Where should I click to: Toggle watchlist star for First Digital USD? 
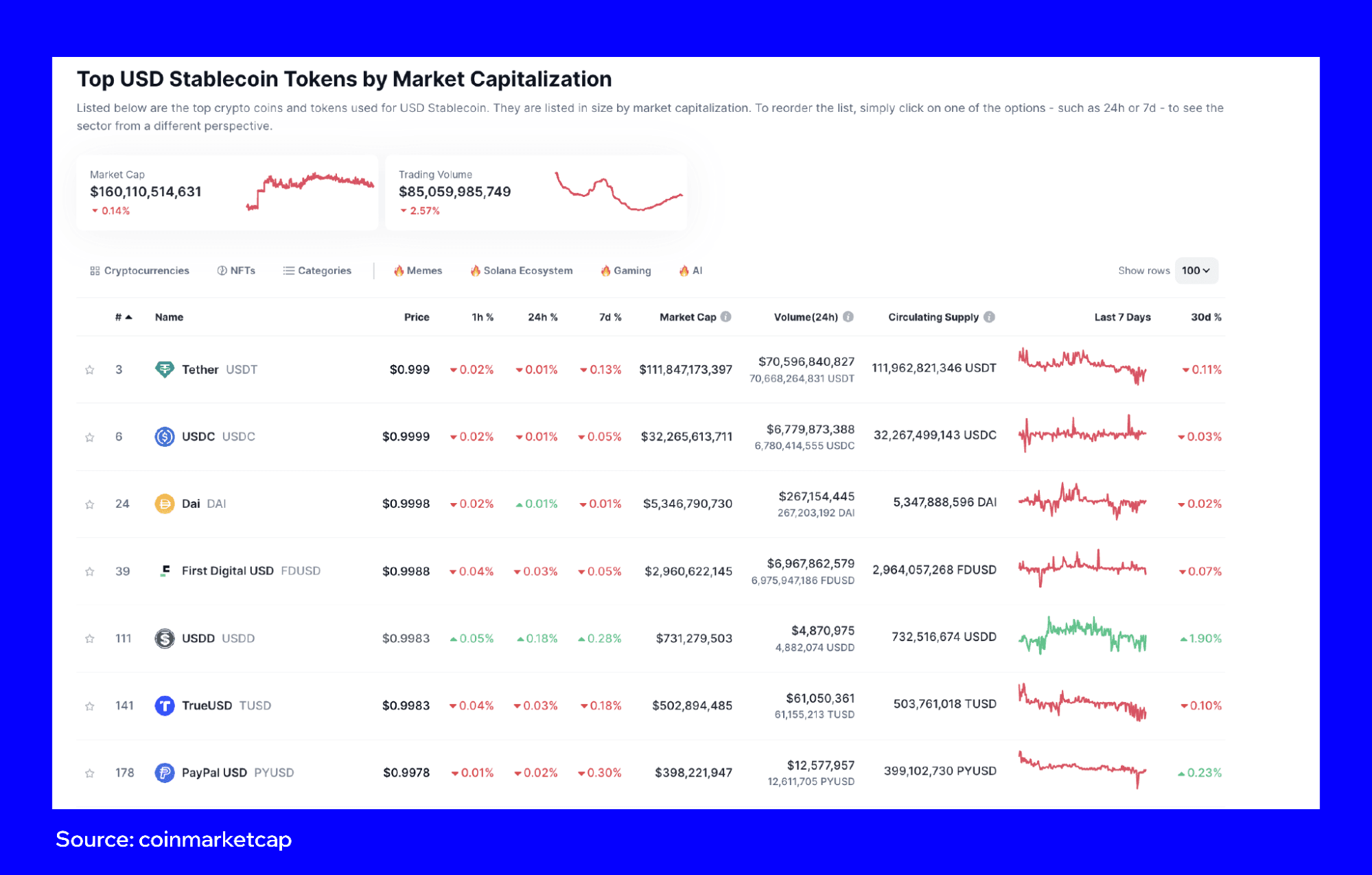[89, 572]
